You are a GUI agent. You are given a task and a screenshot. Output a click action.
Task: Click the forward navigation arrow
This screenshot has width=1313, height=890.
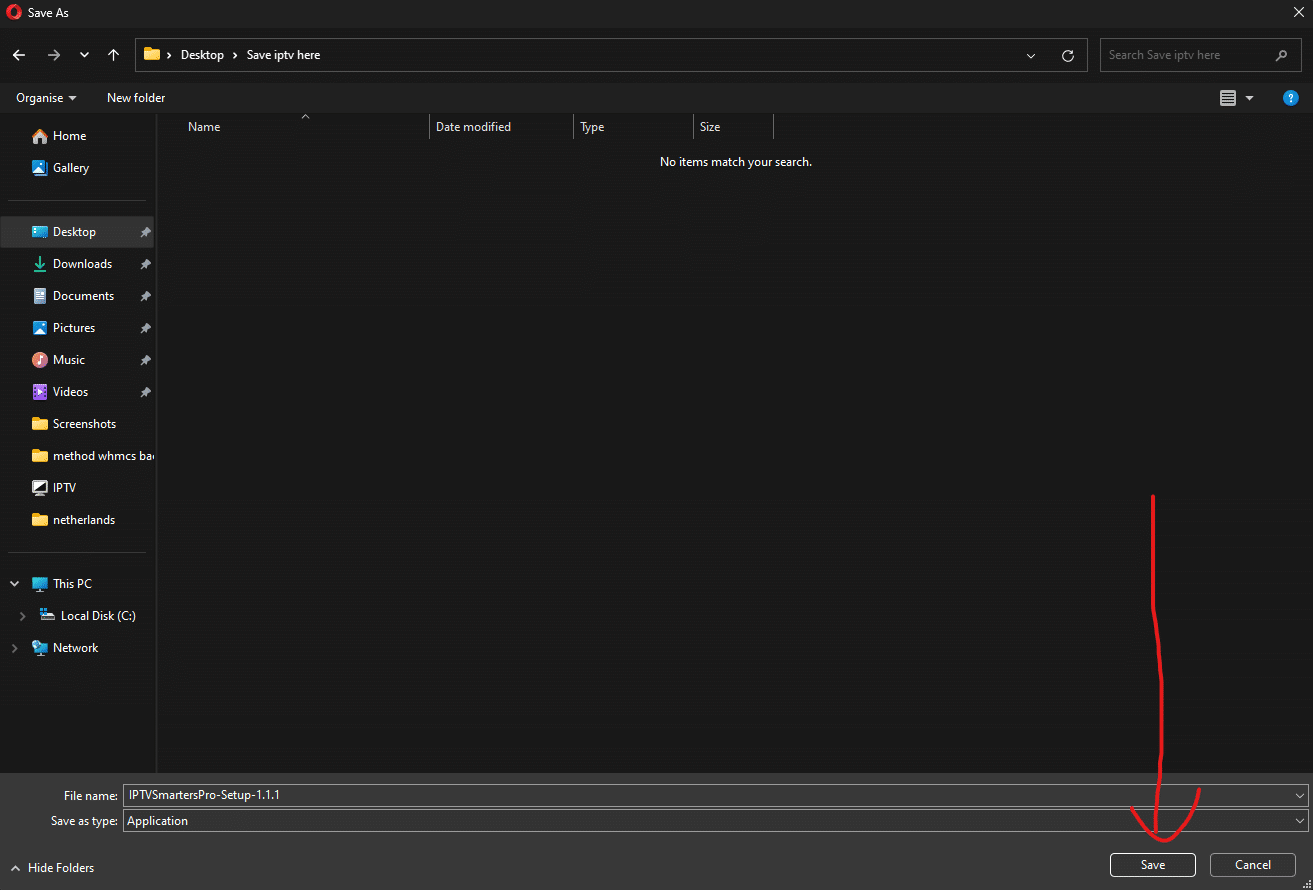click(x=54, y=55)
